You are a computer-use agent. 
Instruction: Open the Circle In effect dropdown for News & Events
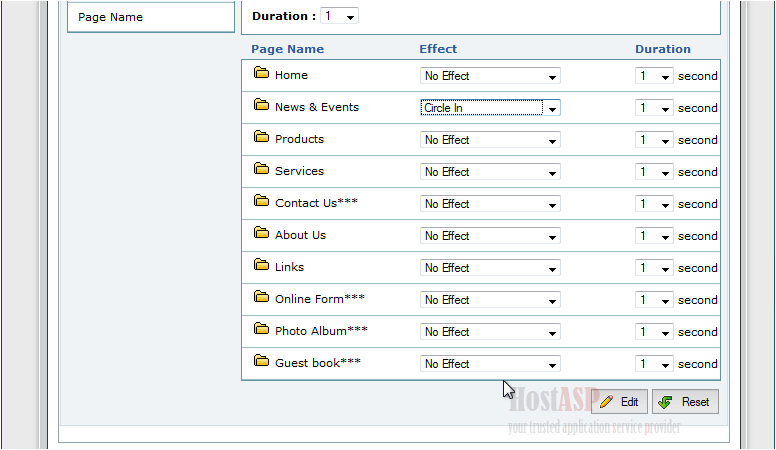pyautogui.click(x=490, y=108)
